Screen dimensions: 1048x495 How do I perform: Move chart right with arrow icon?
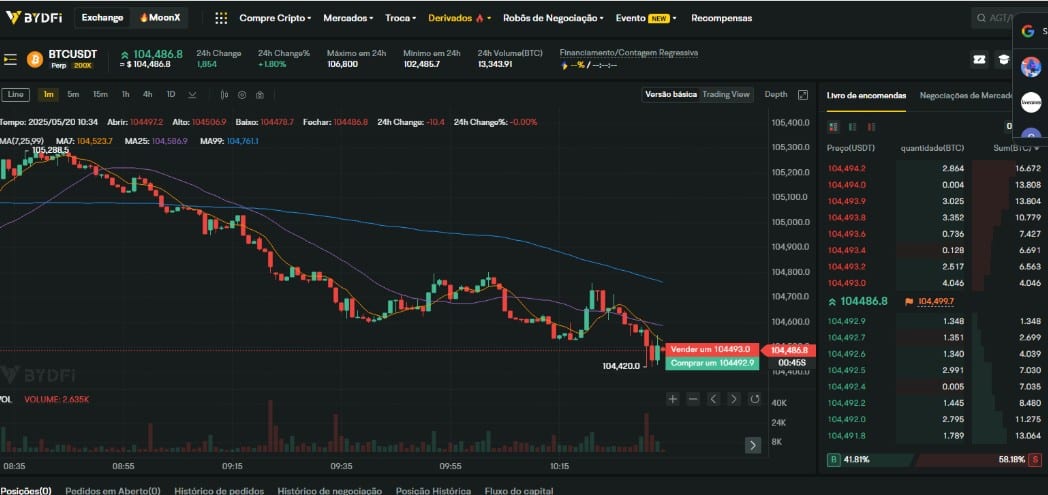pos(734,399)
